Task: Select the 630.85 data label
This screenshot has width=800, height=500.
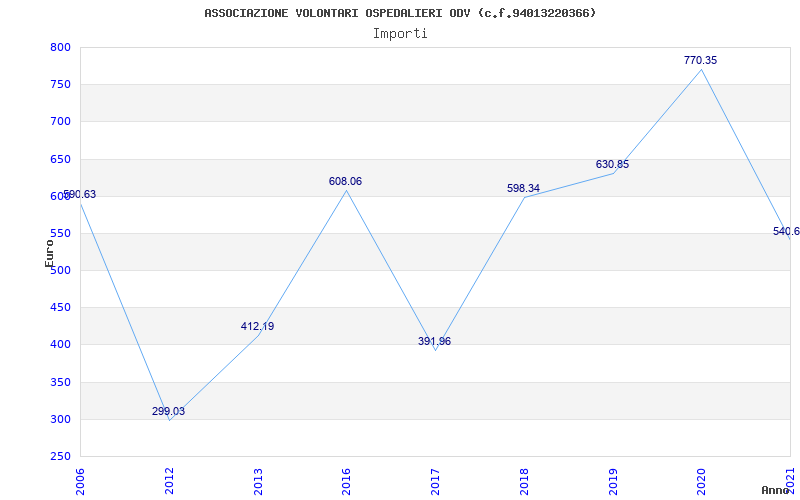Action: coord(612,164)
